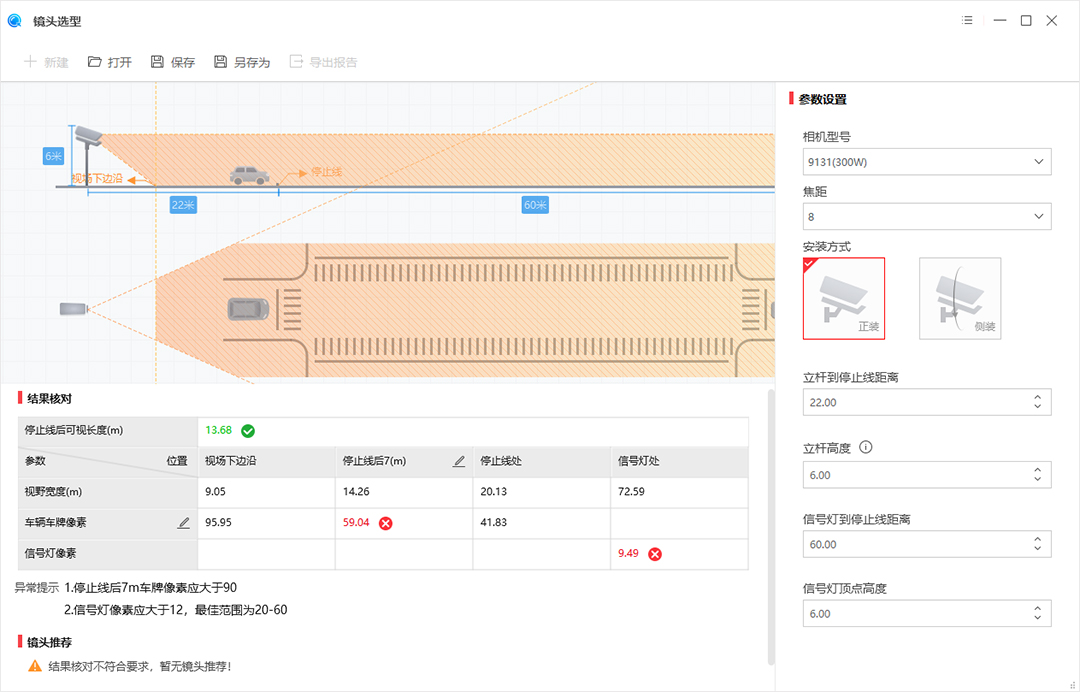Click info icon next to 立杆高度
Image resolution: width=1080 pixels, height=692 pixels.
click(866, 447)
